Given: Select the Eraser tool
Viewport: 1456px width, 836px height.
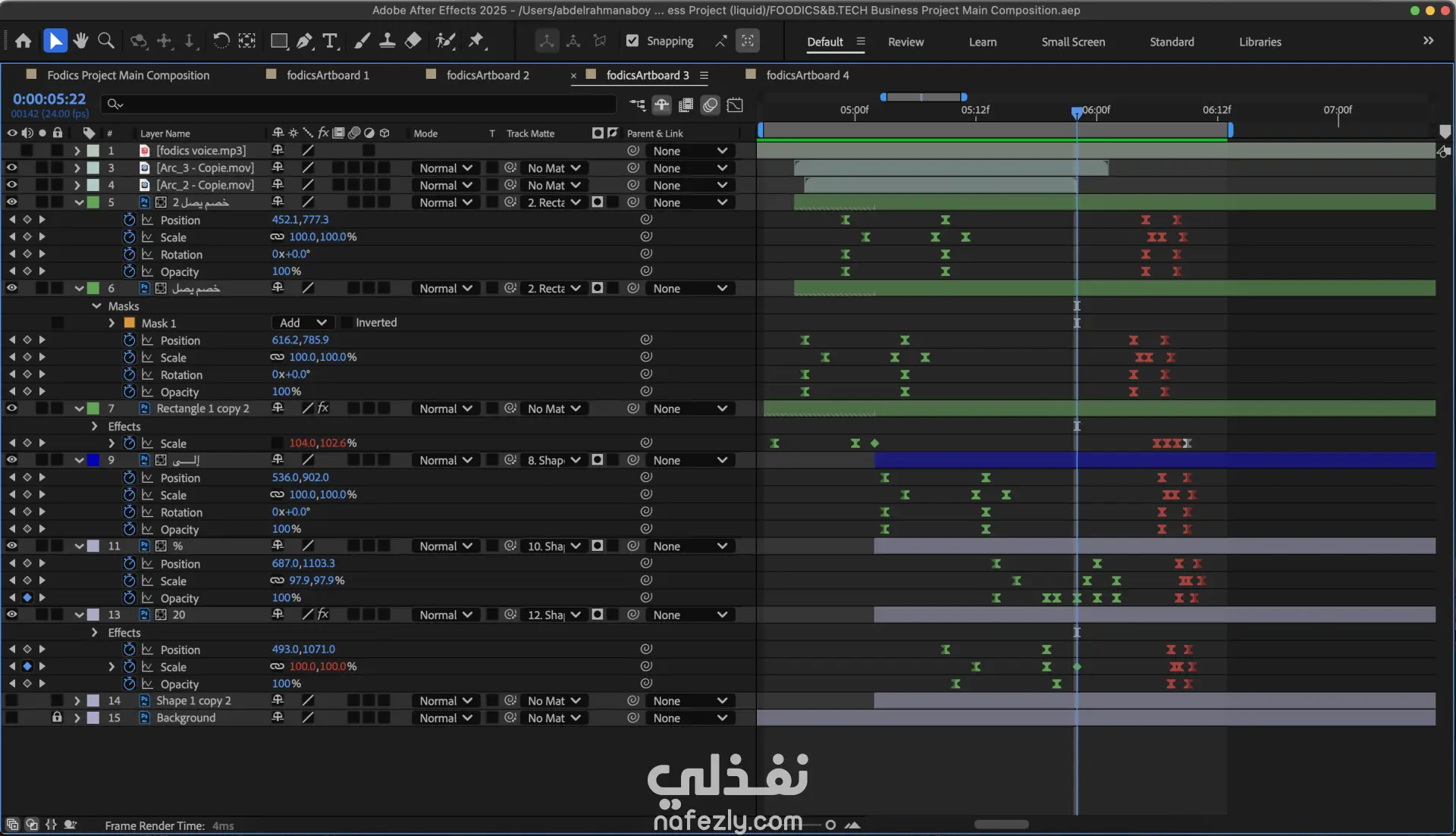Looking at the screenshot, I should click(413, 41).
